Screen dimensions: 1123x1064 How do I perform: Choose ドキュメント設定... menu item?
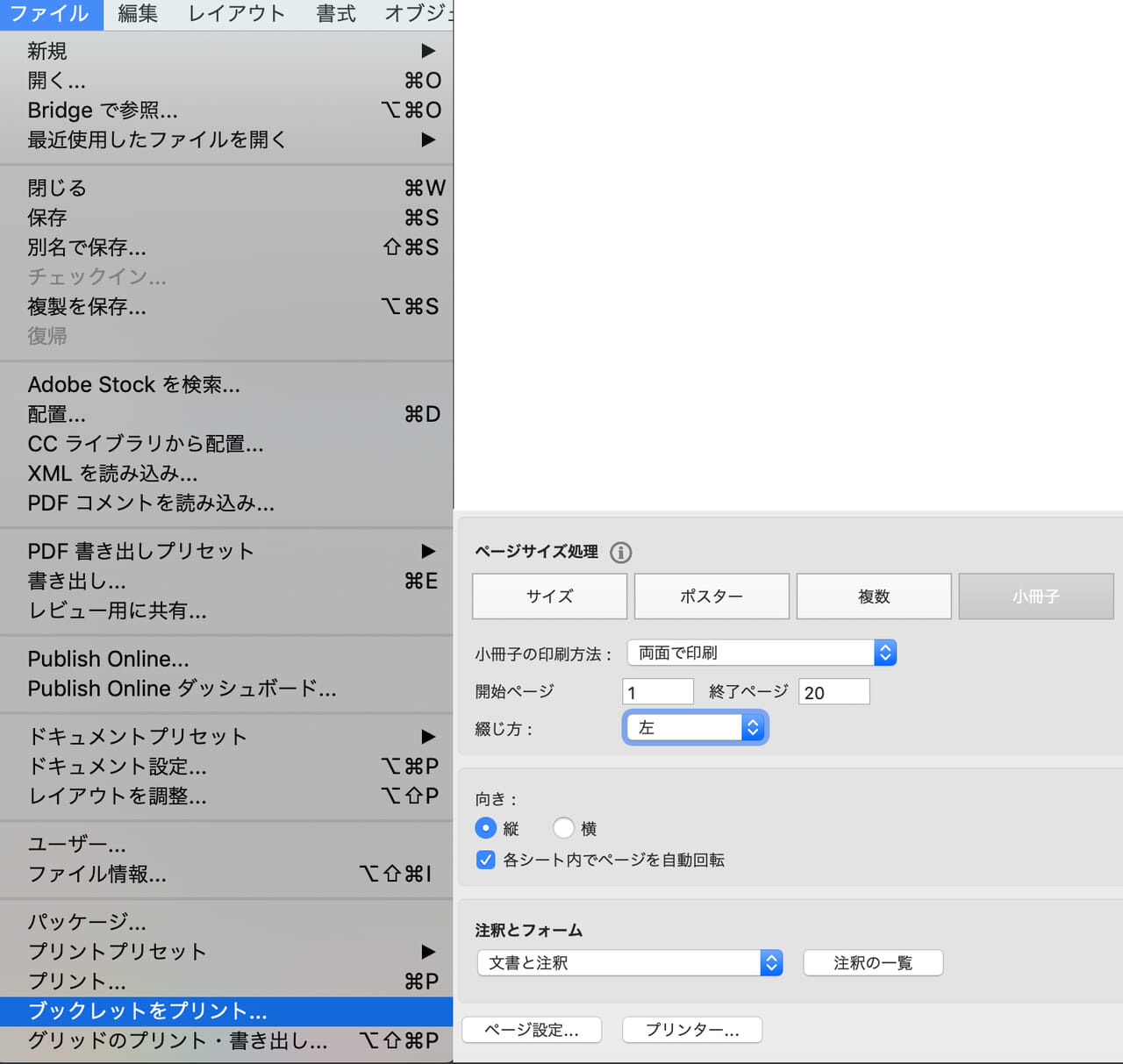pos(226,766)
